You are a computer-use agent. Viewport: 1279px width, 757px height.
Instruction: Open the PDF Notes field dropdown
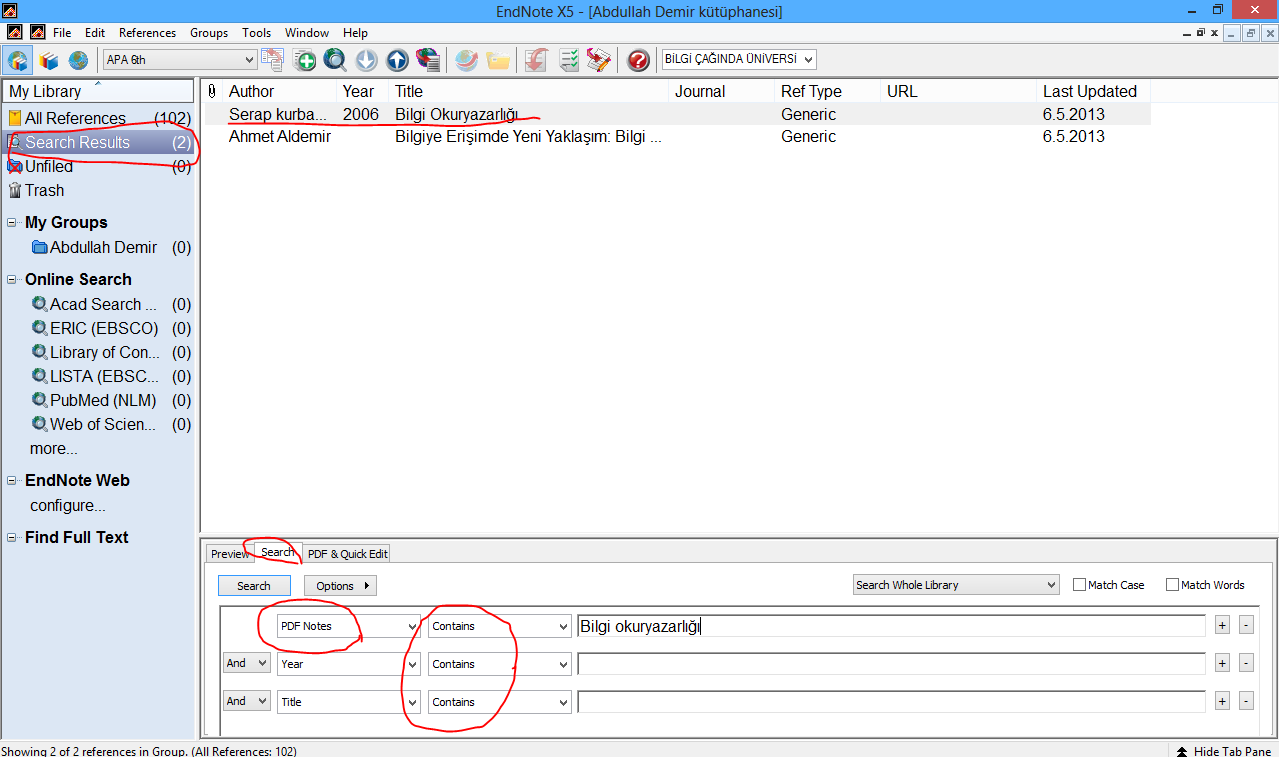click(x=349, y=626)
